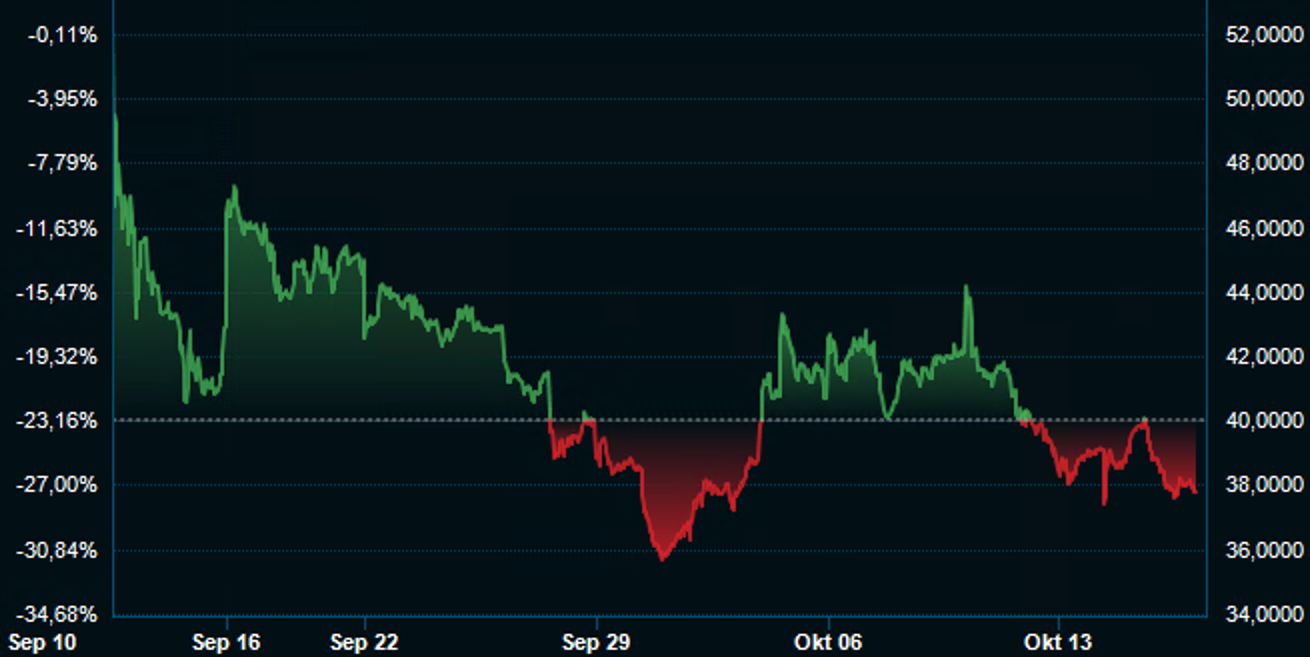Click the last red point at chart end
This screenshot has width=1310, height=657.
[1195, 491]
